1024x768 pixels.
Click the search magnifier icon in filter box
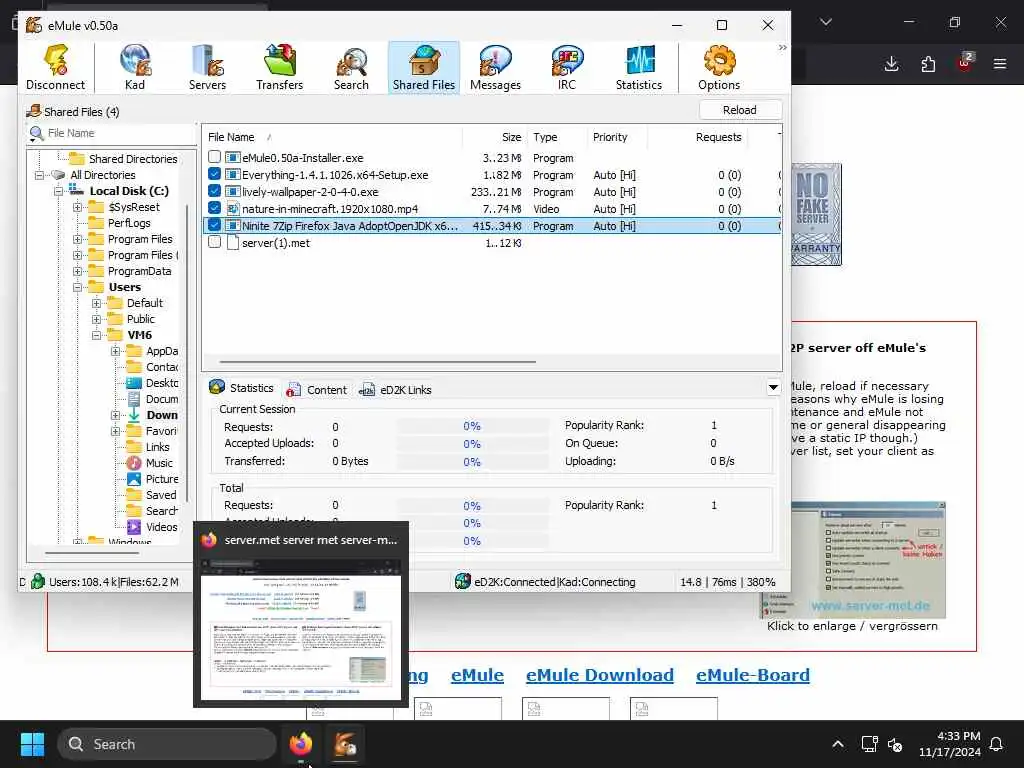click(37, 134)
